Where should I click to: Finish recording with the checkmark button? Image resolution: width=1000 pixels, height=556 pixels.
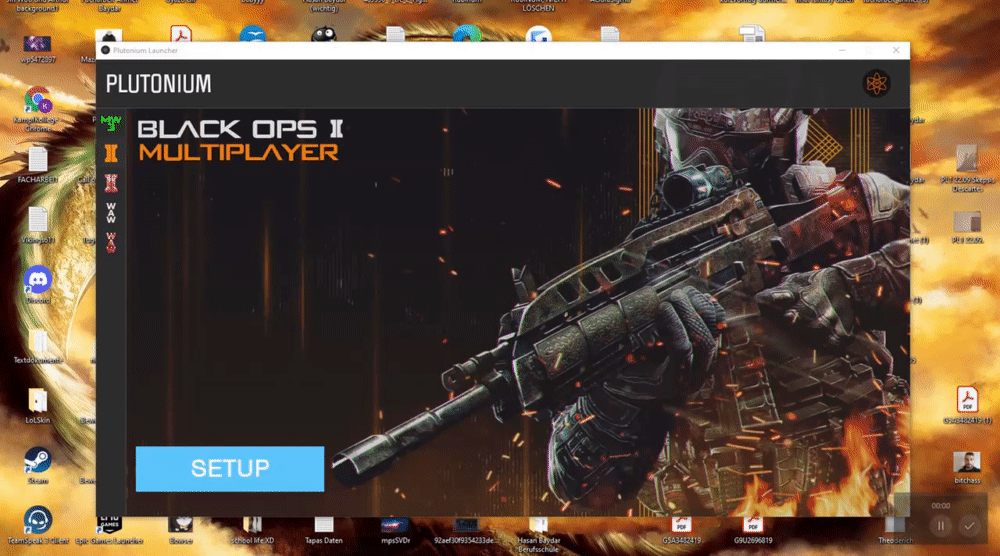(x=969, y=526)
